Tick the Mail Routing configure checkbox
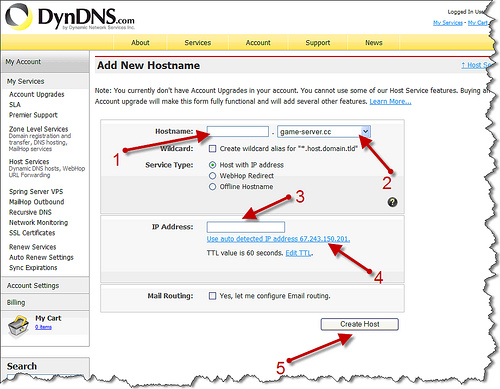The width and height of the screenshot is (500, 389). coord(212,296)
